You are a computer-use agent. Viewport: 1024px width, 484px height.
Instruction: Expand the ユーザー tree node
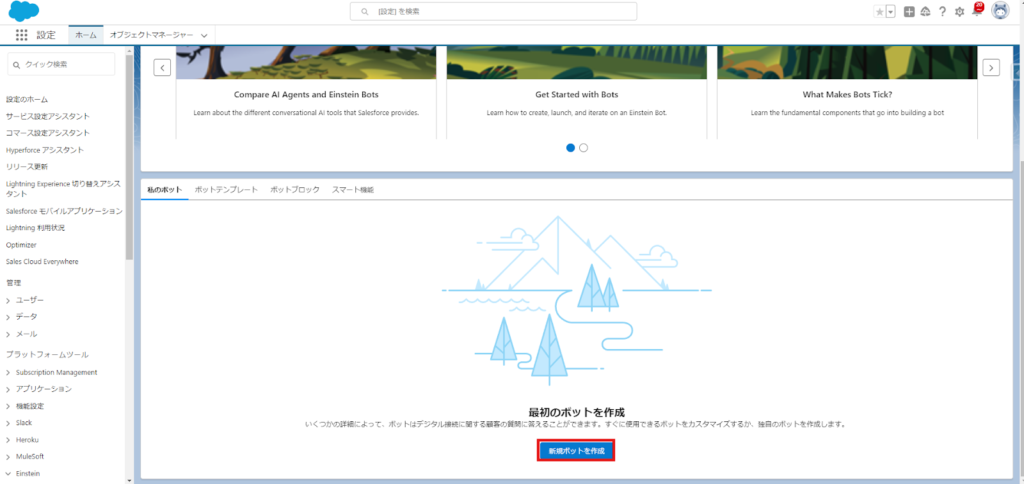[x=8, y=300]
